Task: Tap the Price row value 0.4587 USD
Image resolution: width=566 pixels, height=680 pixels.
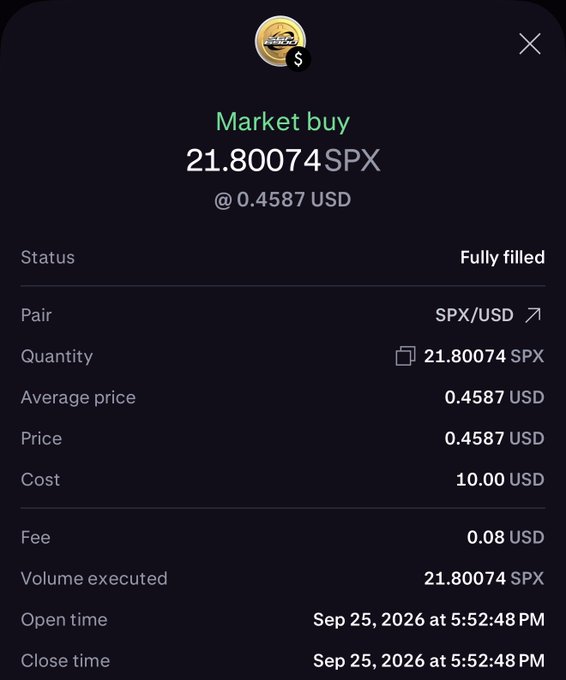Action: pos(494,438)
